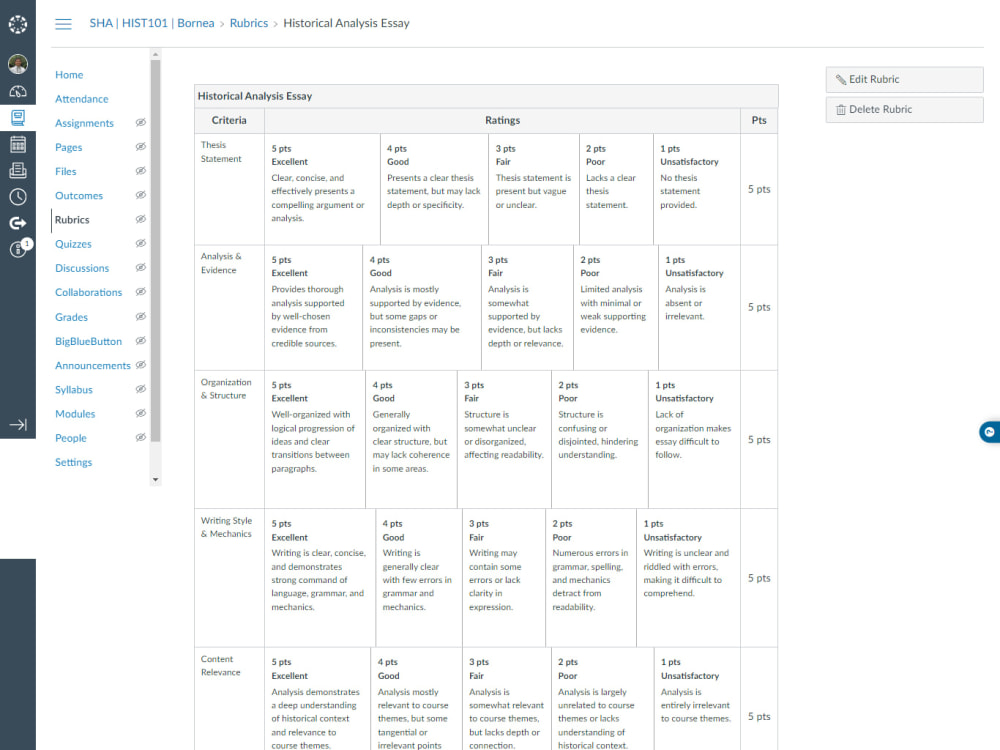Click Thesis Statement Excellent 5 pts rating
The image size is (1000, 750).
point(322,189)
